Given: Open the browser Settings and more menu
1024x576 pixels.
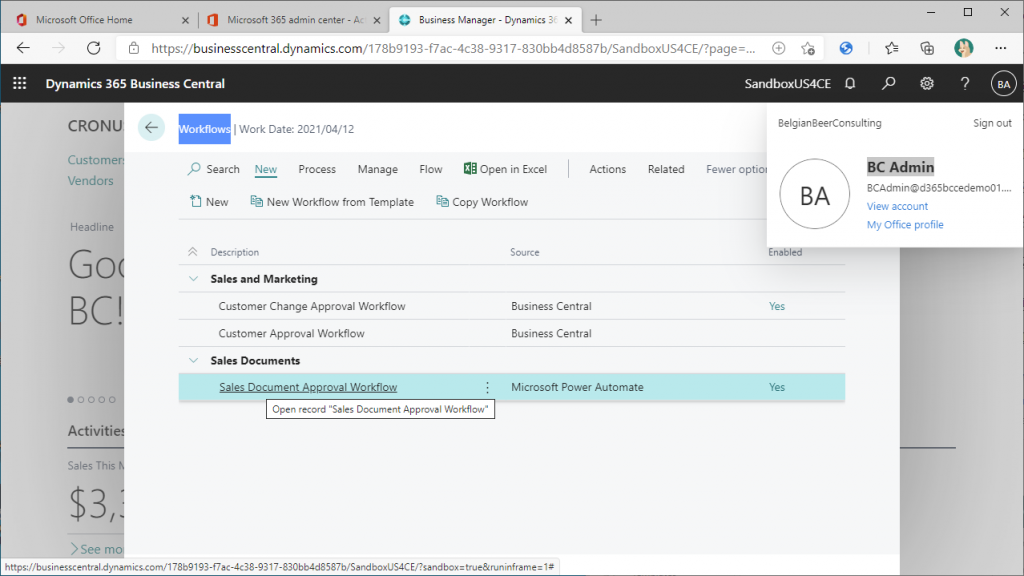Looking at the screenshot, I should tap(1000, 48).
